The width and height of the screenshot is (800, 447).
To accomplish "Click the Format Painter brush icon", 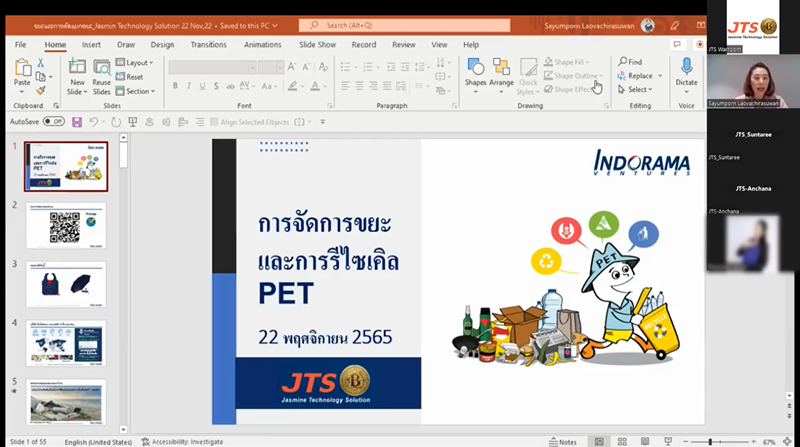I will [41, 90].
